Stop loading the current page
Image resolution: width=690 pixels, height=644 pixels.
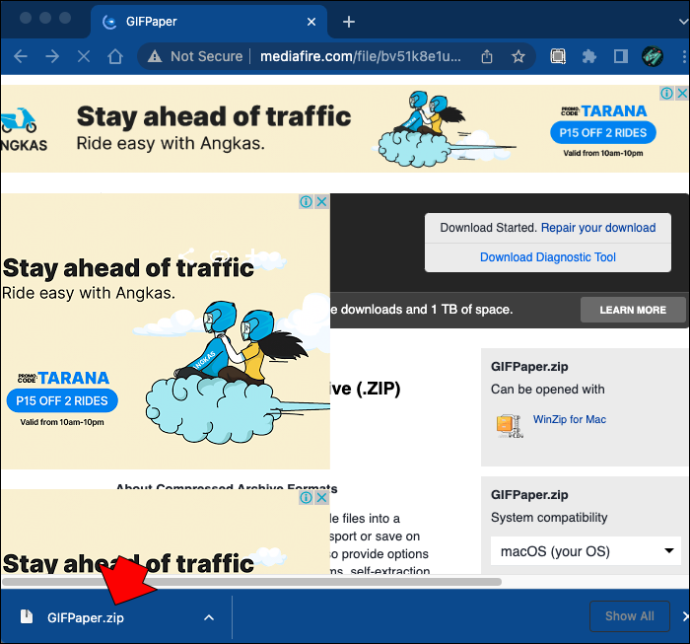pos(84,56)
